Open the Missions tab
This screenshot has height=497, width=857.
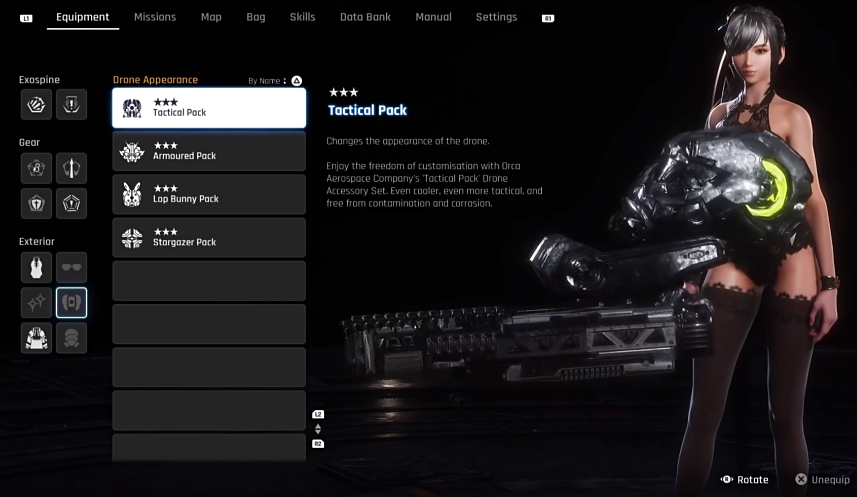(155, 17)
